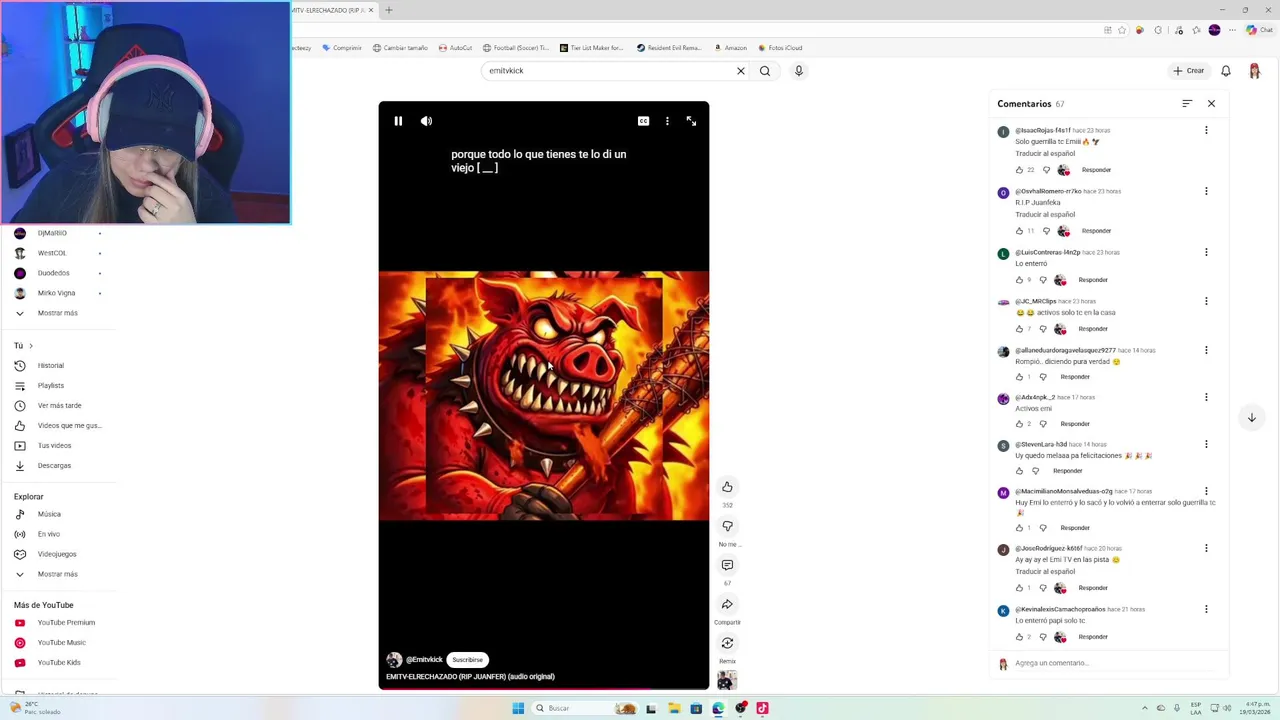Mute the Shorts video volume
This screenshot has width=1280, height=720.
(426, 121)
